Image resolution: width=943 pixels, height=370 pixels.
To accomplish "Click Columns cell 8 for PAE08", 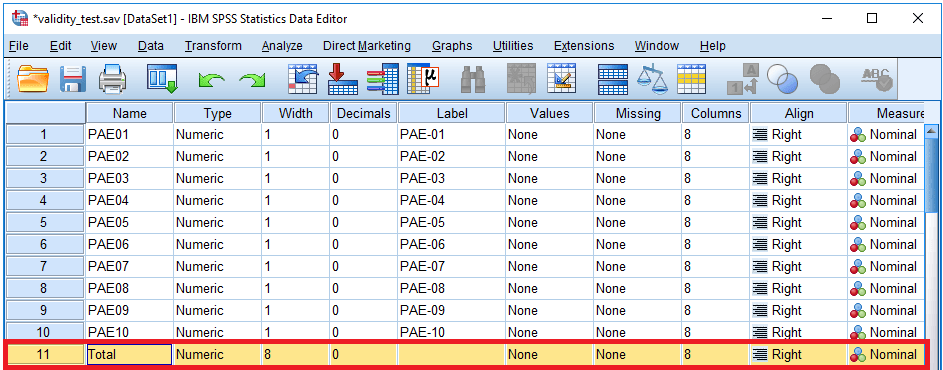I will tap(716, 288).
